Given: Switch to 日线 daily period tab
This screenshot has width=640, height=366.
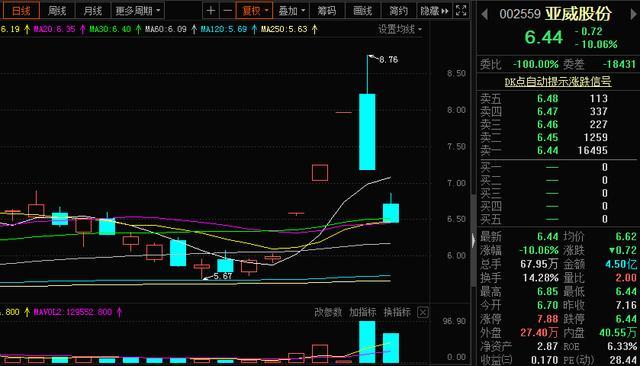Looking at the screenshot, I should (x=21, y=11).
